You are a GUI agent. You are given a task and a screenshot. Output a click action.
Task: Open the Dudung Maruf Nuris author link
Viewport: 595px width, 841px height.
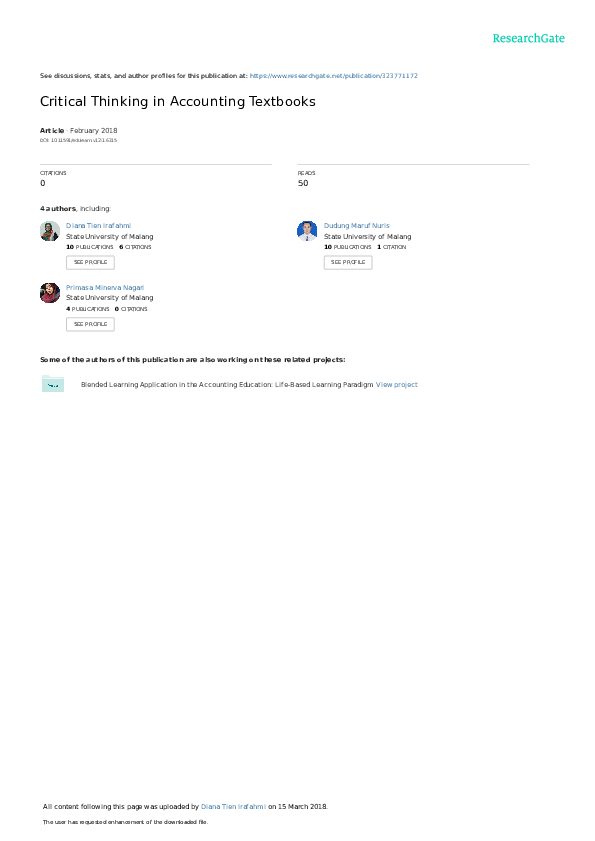click(356, 226)
